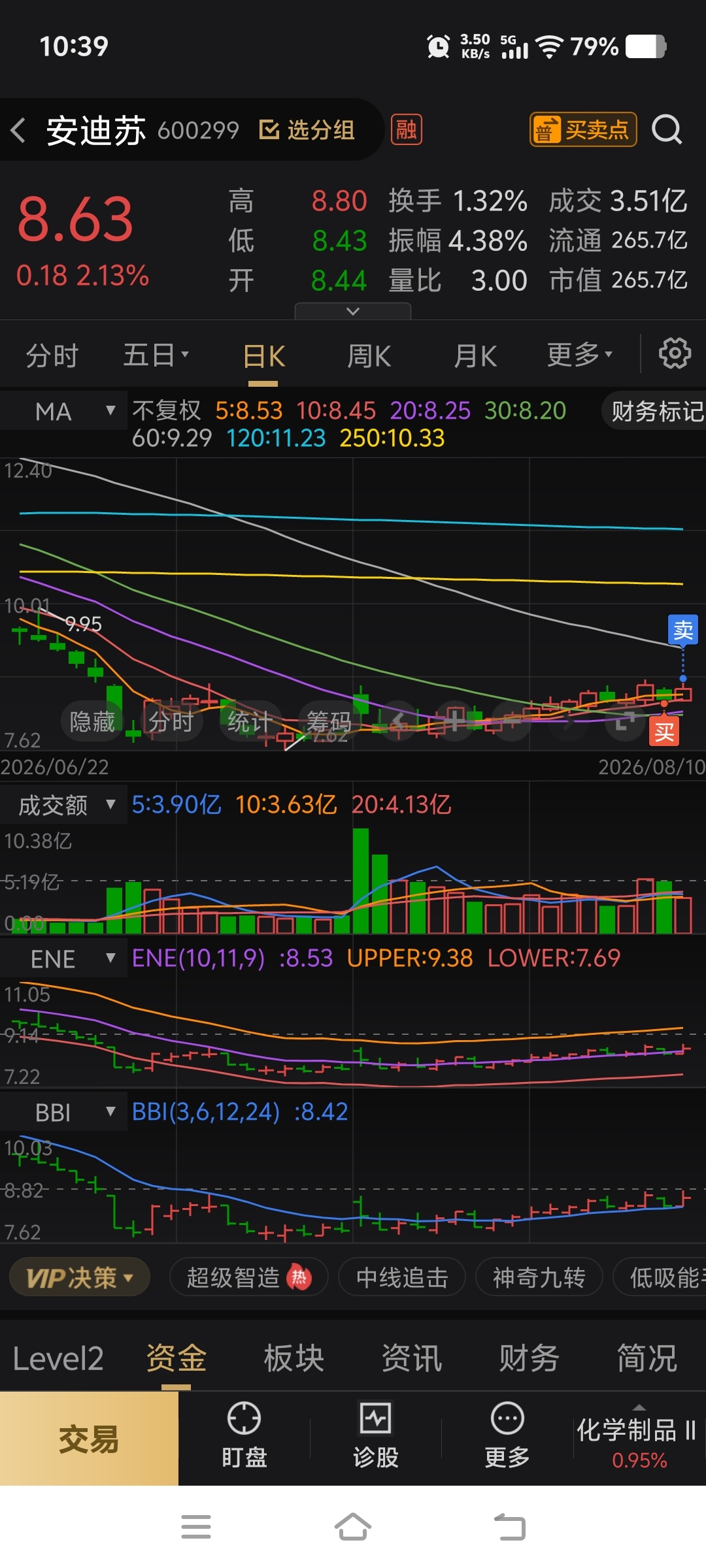Hide the chart toolbar with 隐藏

(92, 721)
